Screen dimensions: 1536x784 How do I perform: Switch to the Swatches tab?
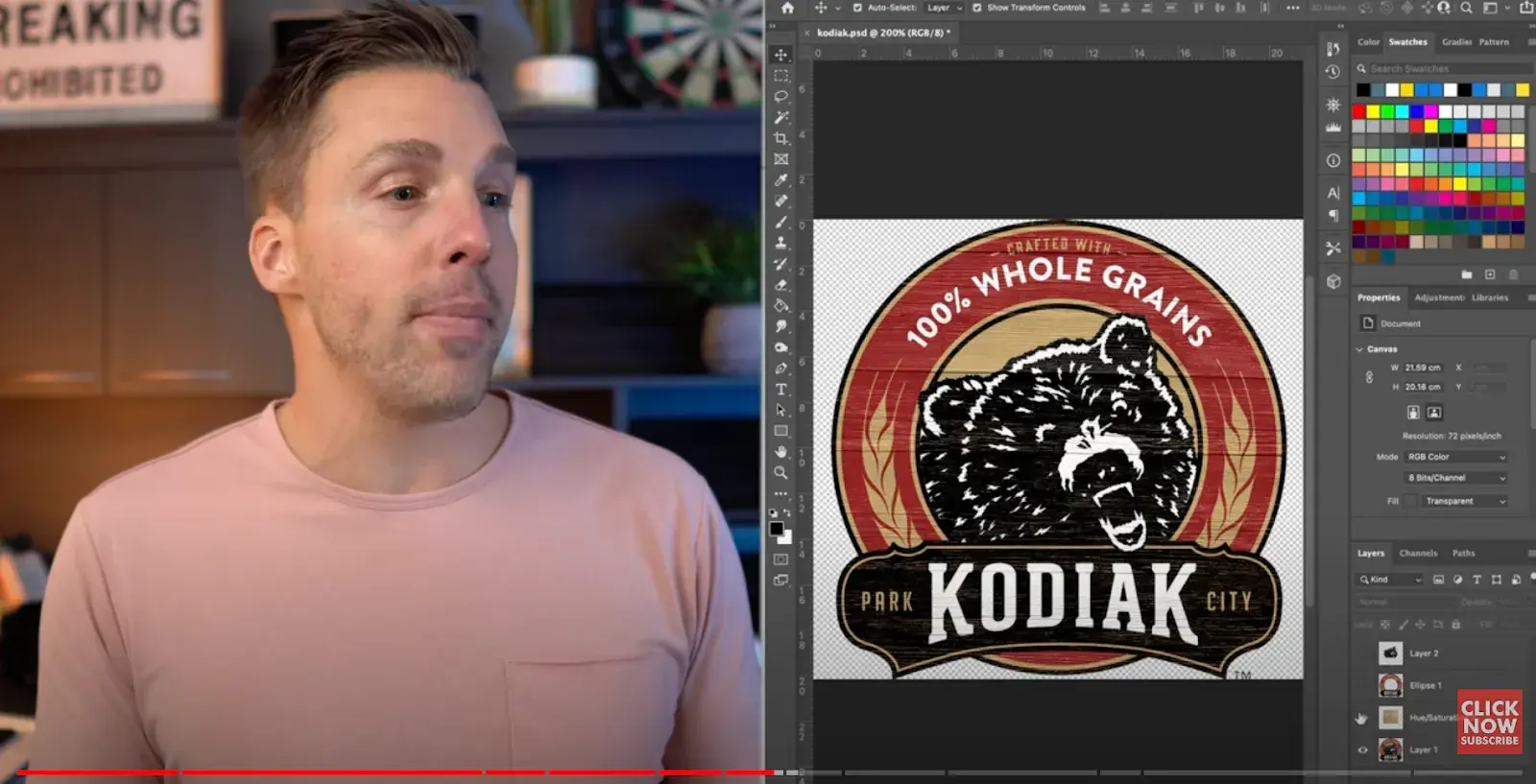point(1407,42)
